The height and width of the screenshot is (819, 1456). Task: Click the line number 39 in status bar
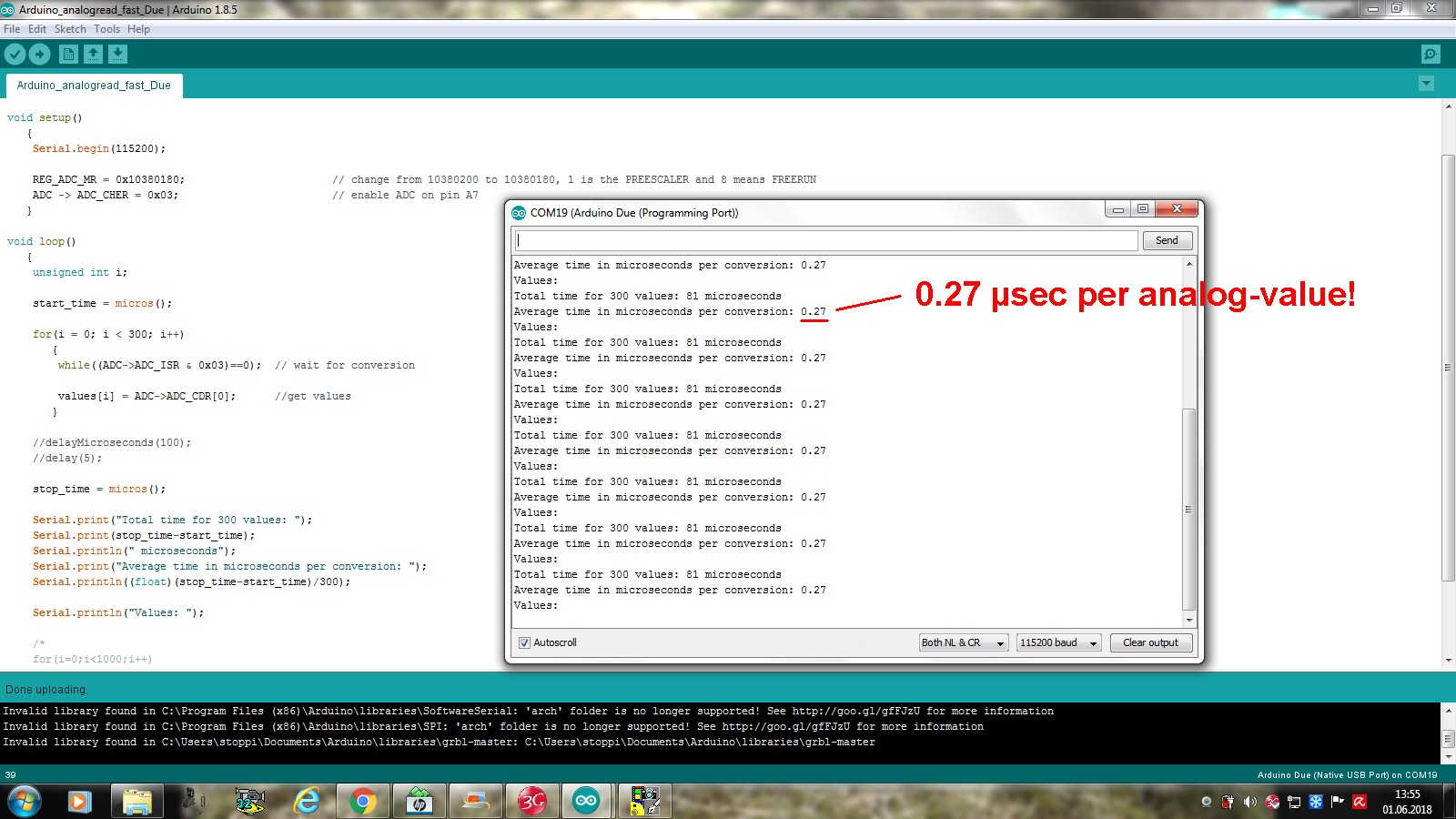[x=11, y=775]
